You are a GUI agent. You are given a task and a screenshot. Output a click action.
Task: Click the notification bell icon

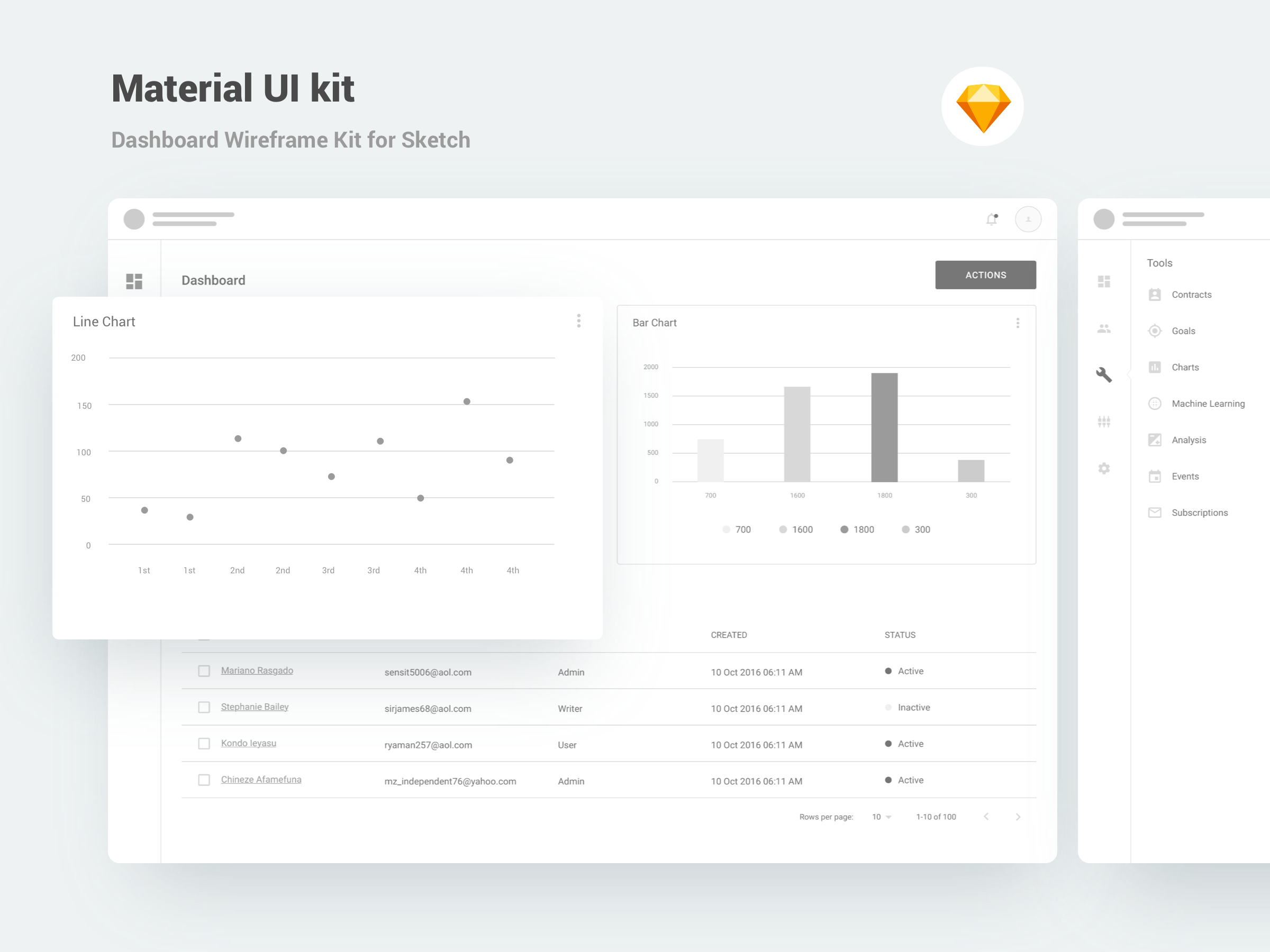click(x=992, y=219)
